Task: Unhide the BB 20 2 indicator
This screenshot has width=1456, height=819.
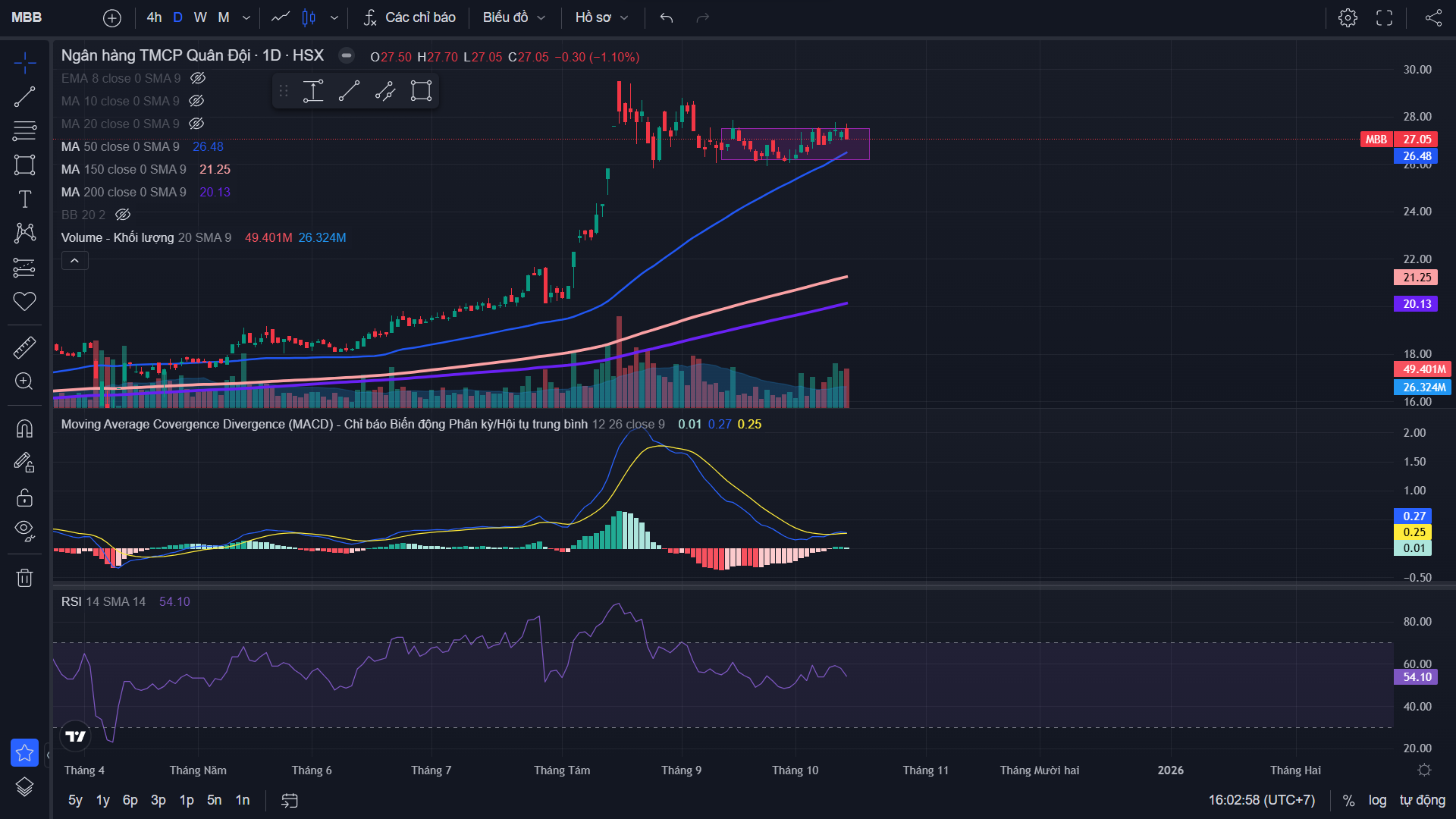Action: [123, 215]
